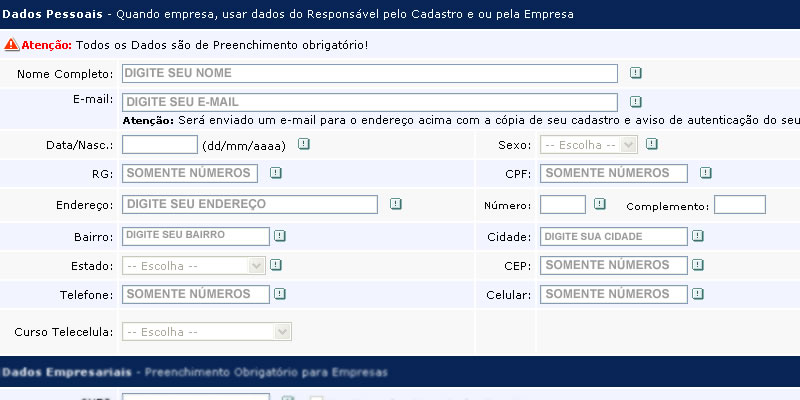Open the help icon next to Data/Nasc.

pos(304,144)
